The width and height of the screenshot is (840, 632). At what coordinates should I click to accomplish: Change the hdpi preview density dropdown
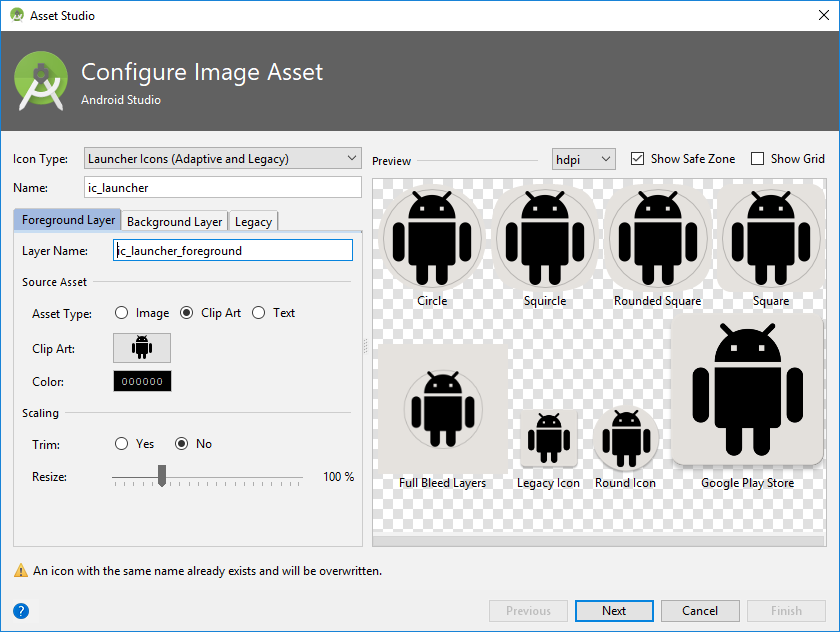pos(583,158)
